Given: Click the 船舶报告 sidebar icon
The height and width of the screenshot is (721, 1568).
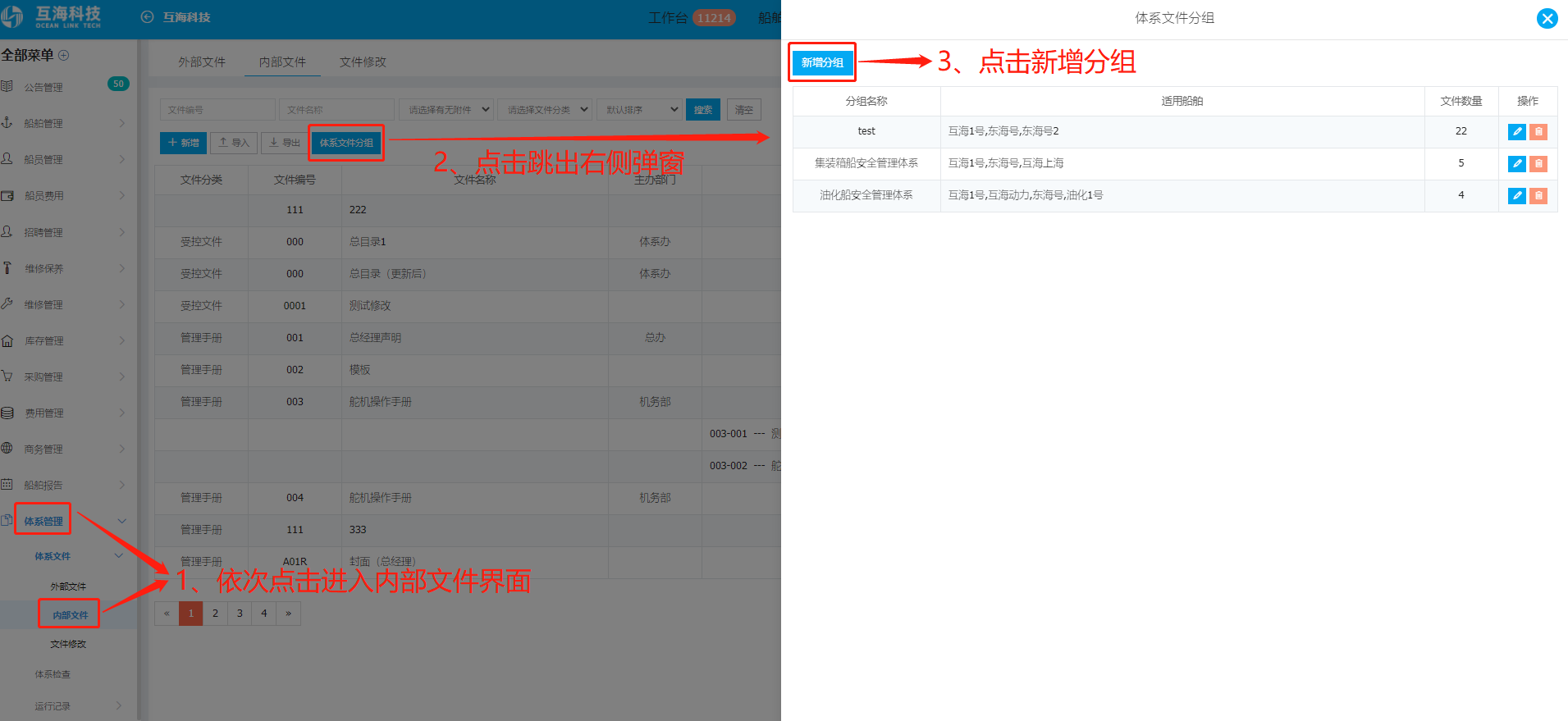Looking at the screenshot, I should point(7,484).
